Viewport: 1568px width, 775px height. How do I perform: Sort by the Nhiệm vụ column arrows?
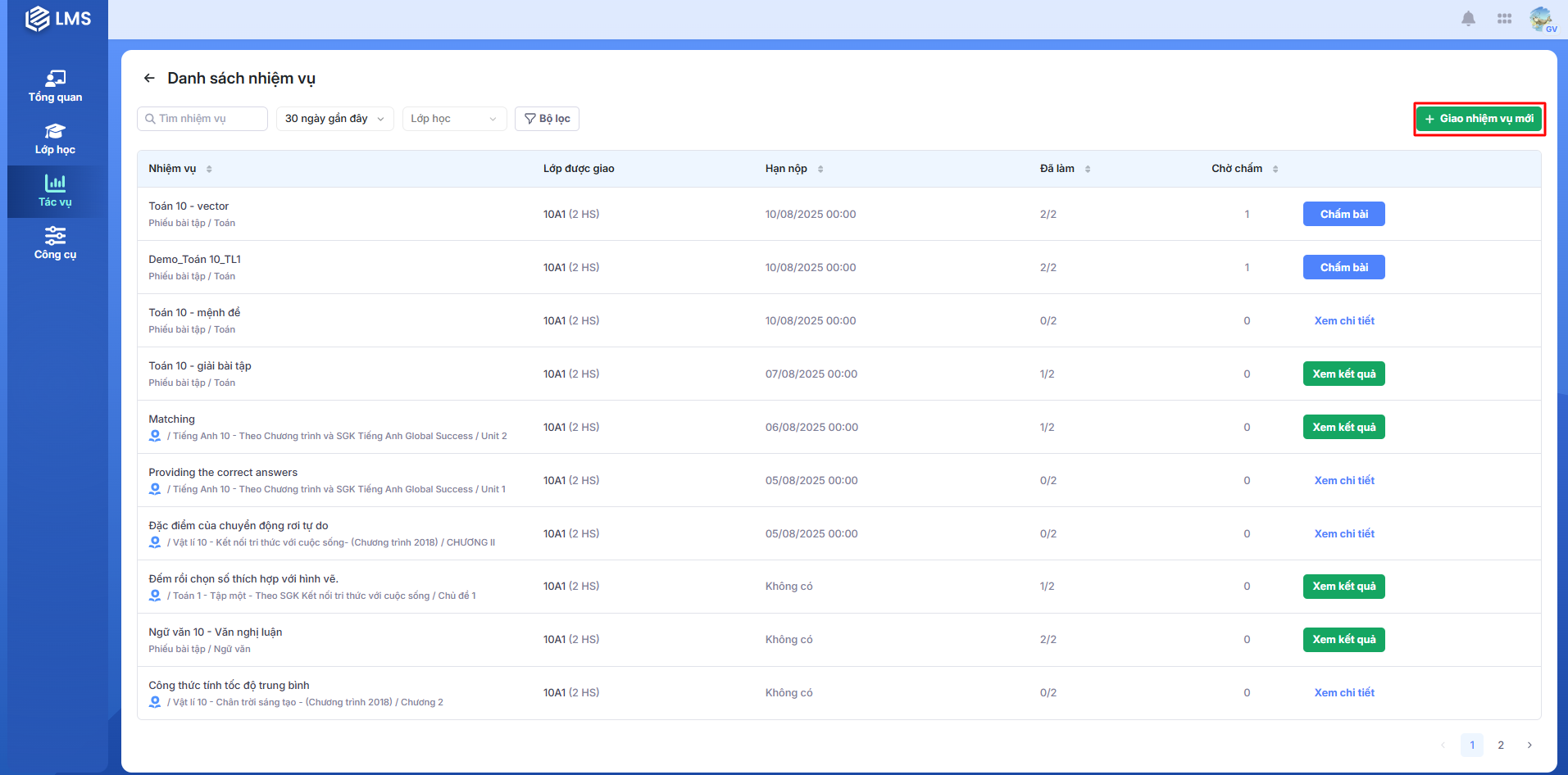click(209, 169)
